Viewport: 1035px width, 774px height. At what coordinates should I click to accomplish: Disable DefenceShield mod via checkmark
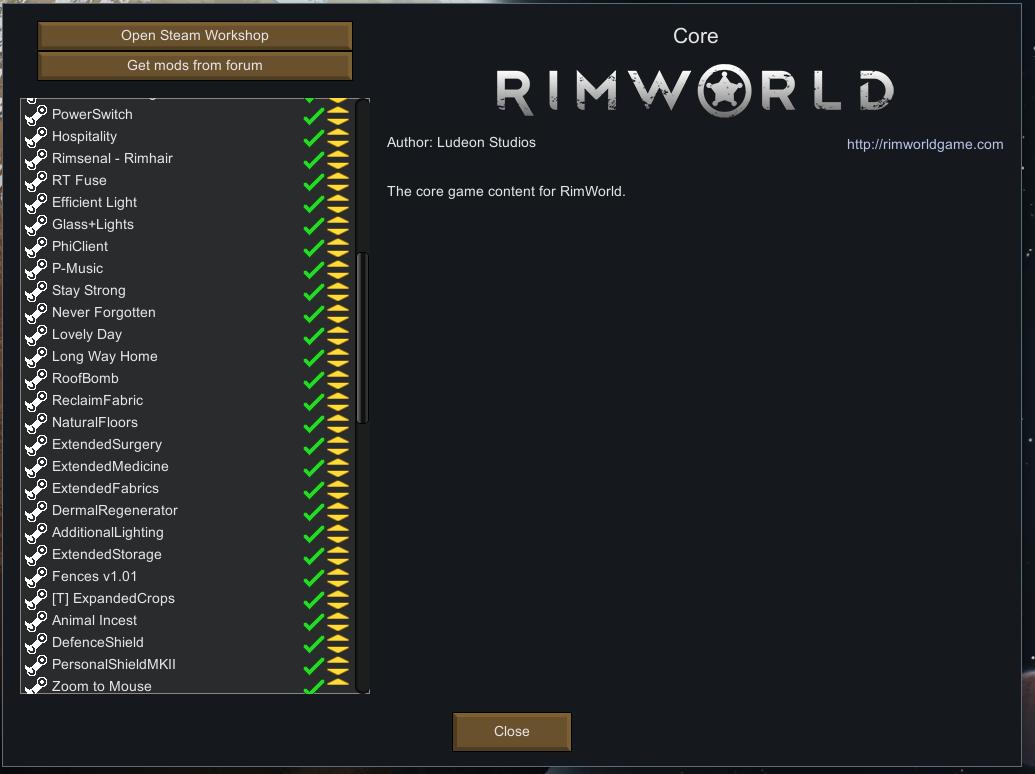pos(314,643)
